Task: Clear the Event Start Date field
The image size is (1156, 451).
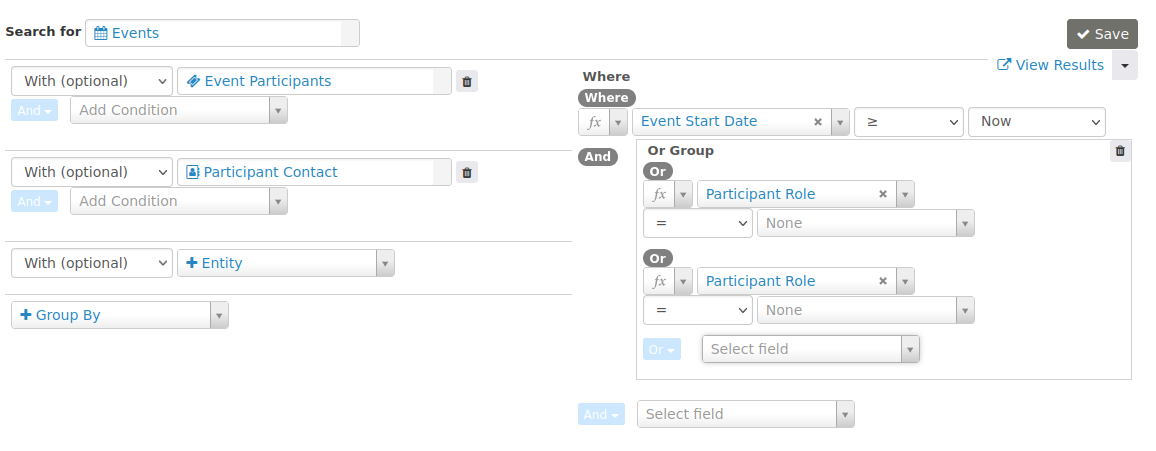Action: tap(818, 122)
